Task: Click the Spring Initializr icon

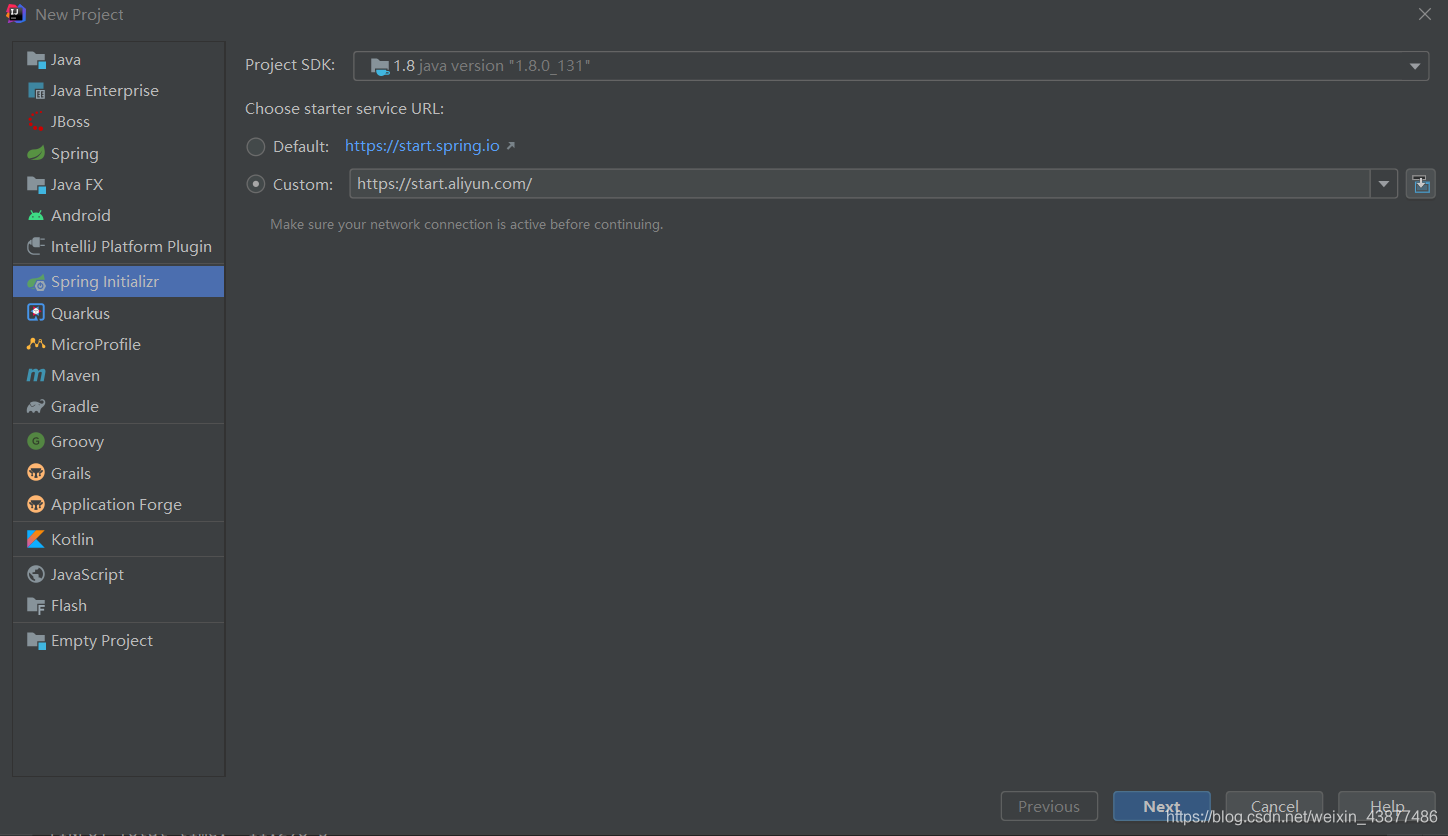Action: 36,282
